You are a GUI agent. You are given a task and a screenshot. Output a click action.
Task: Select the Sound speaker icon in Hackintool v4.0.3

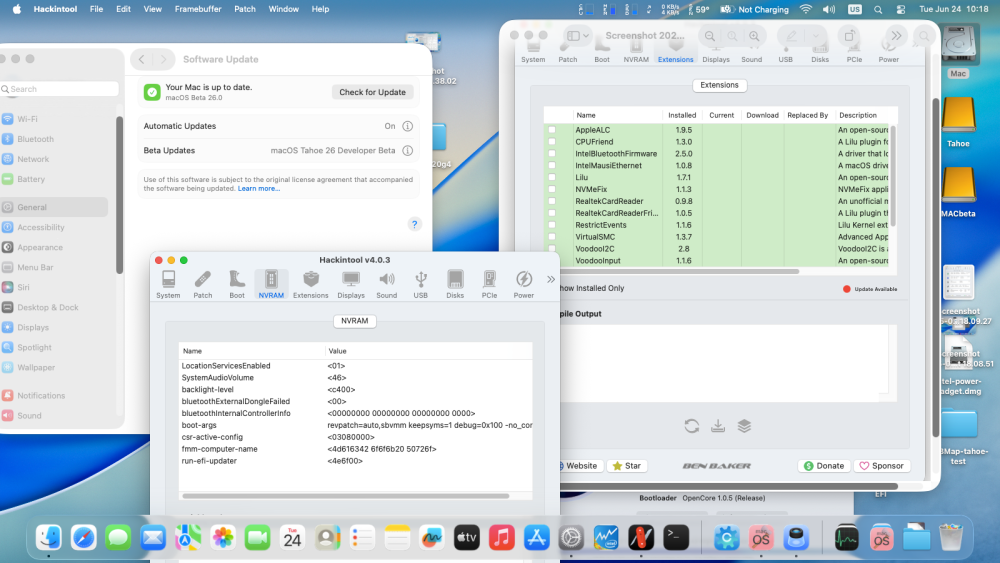(386, 279)
